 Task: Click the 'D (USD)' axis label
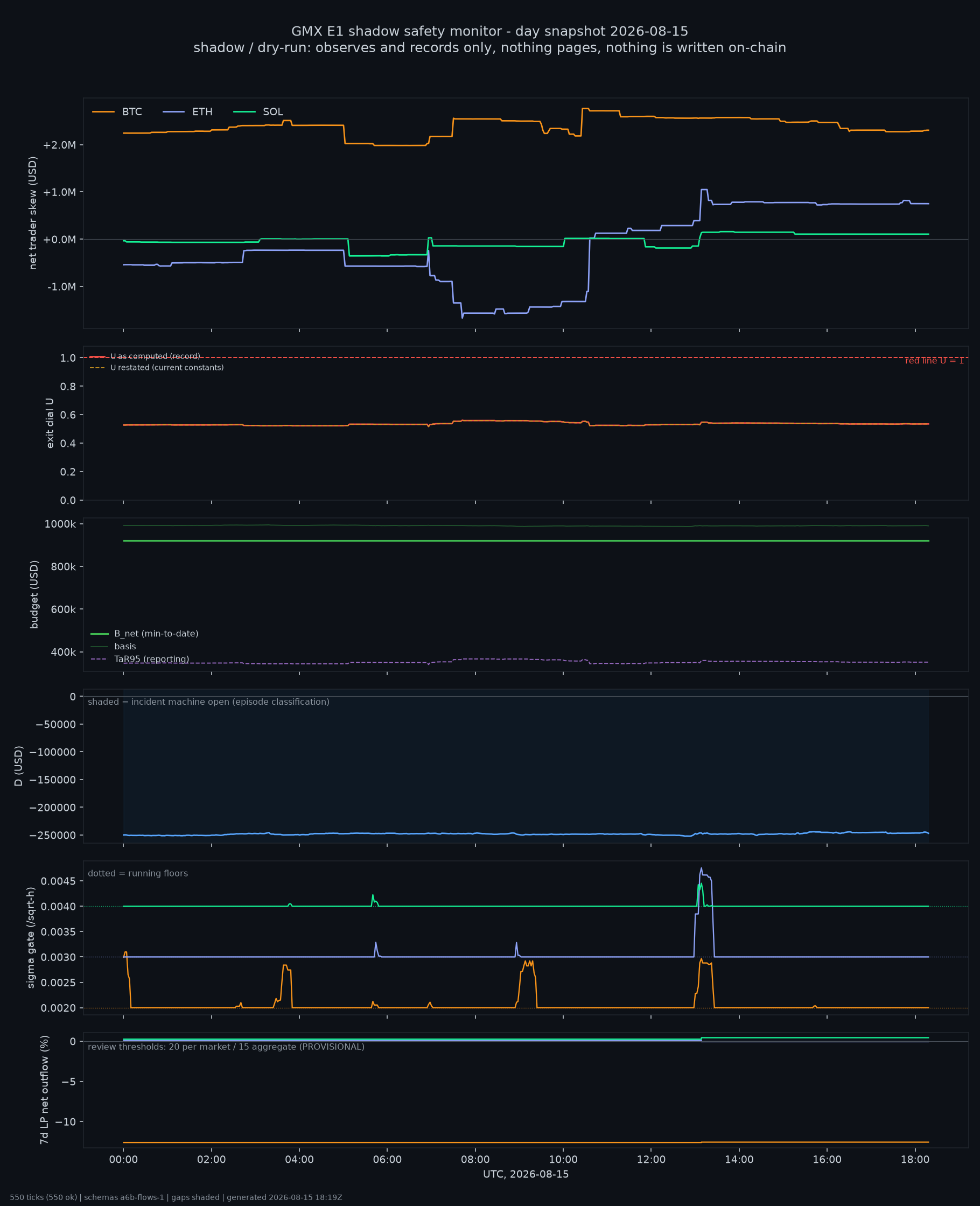coord(19,766)
